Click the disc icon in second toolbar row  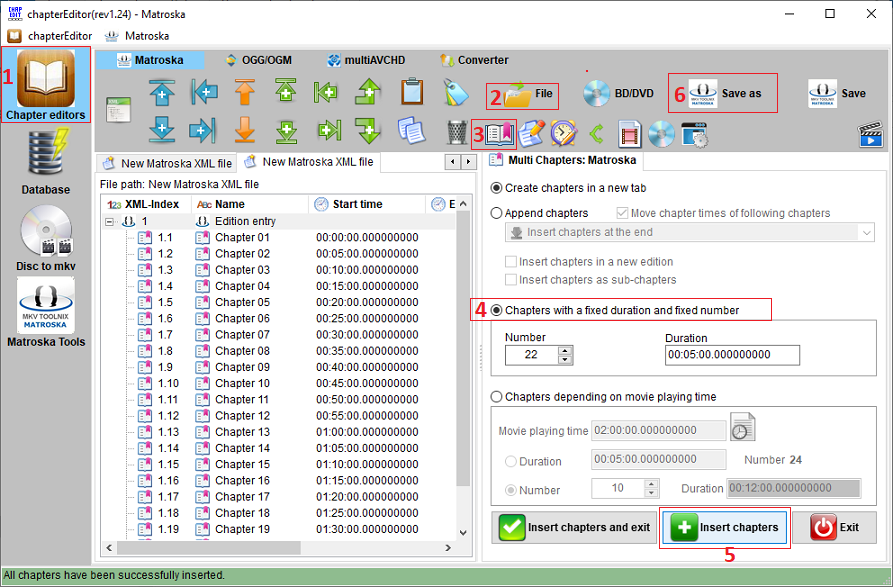click(661, 134)
